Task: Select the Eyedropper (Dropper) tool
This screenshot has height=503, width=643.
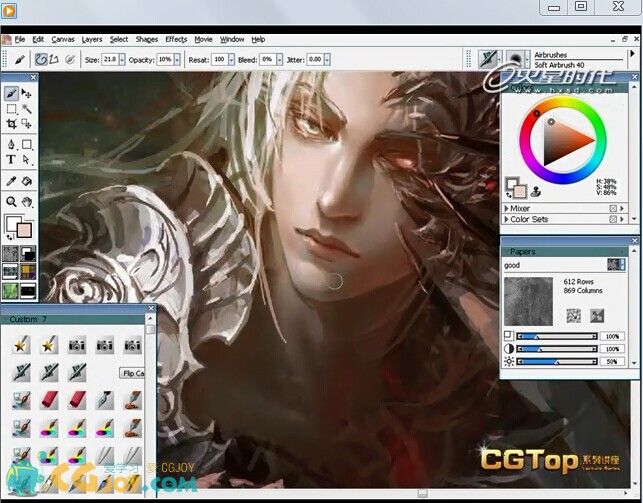Action: point(11,182)
